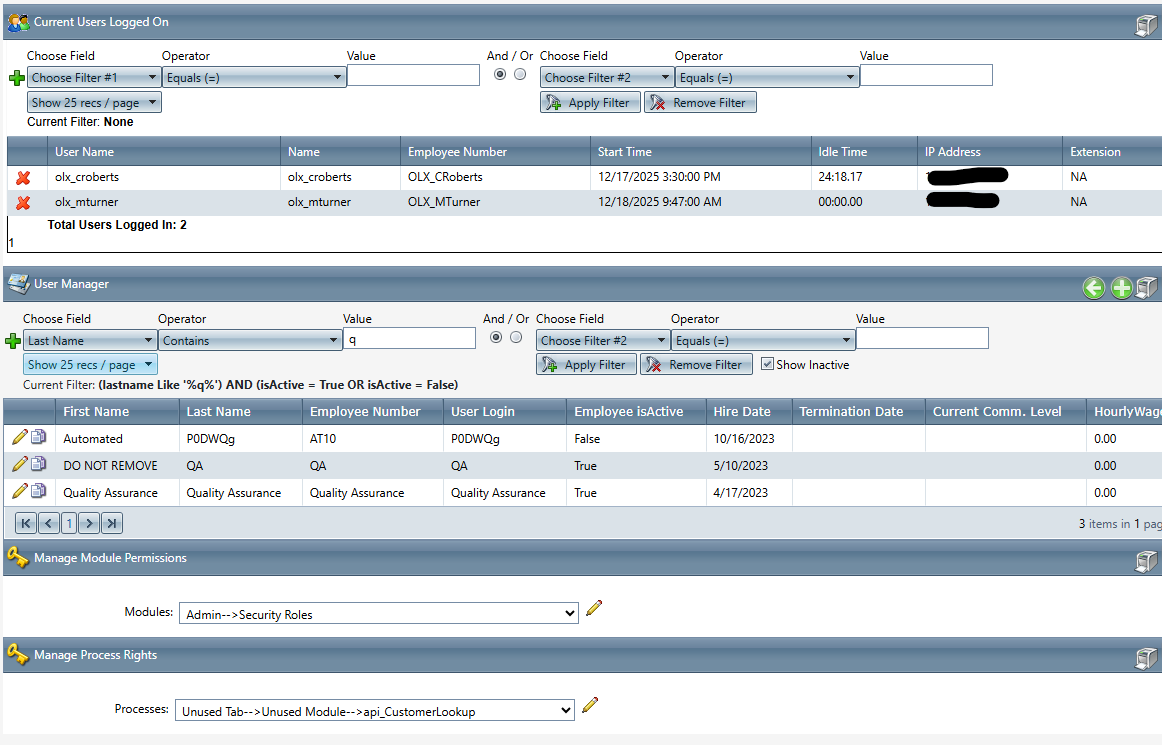This screenshot has height=745, width=1162.
Task: Edit selected process rights pencil icon
Action: (590, 705)
